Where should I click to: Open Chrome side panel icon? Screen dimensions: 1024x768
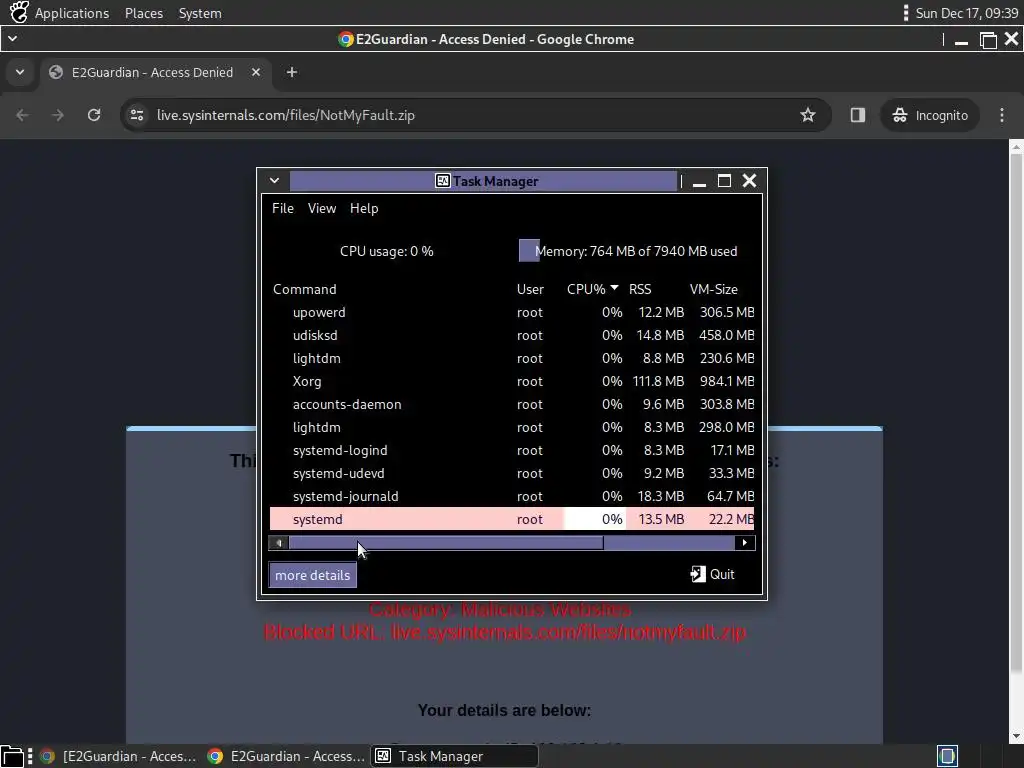click(857, 115)
